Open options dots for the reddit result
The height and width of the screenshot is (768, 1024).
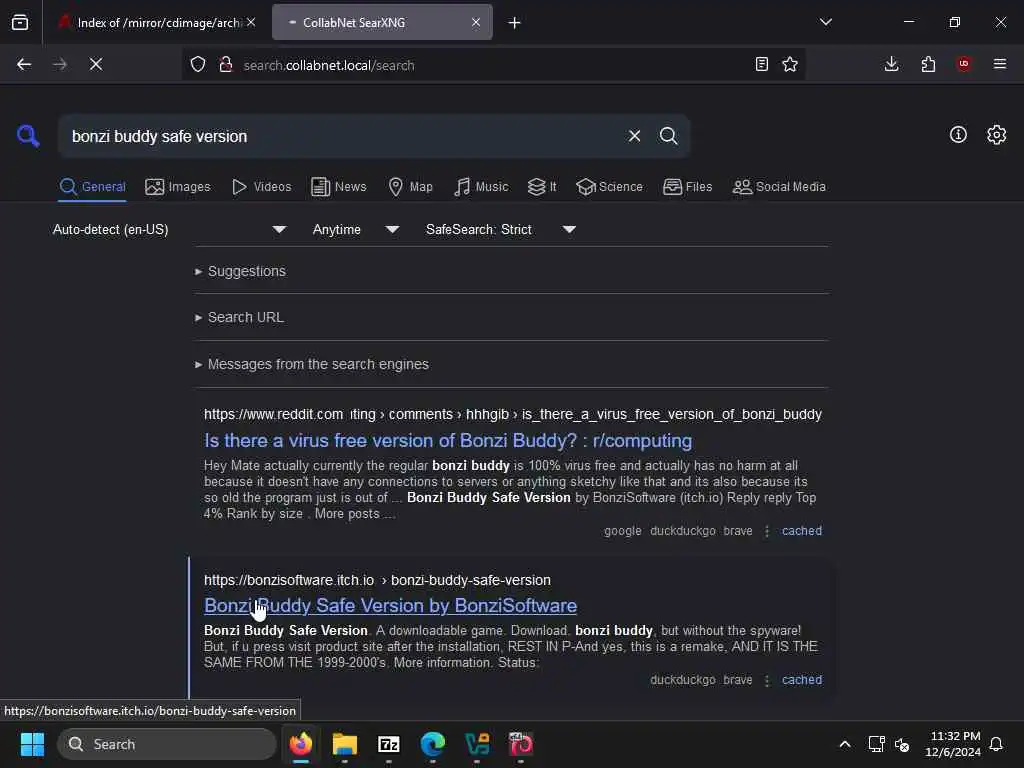coord(767,531)
